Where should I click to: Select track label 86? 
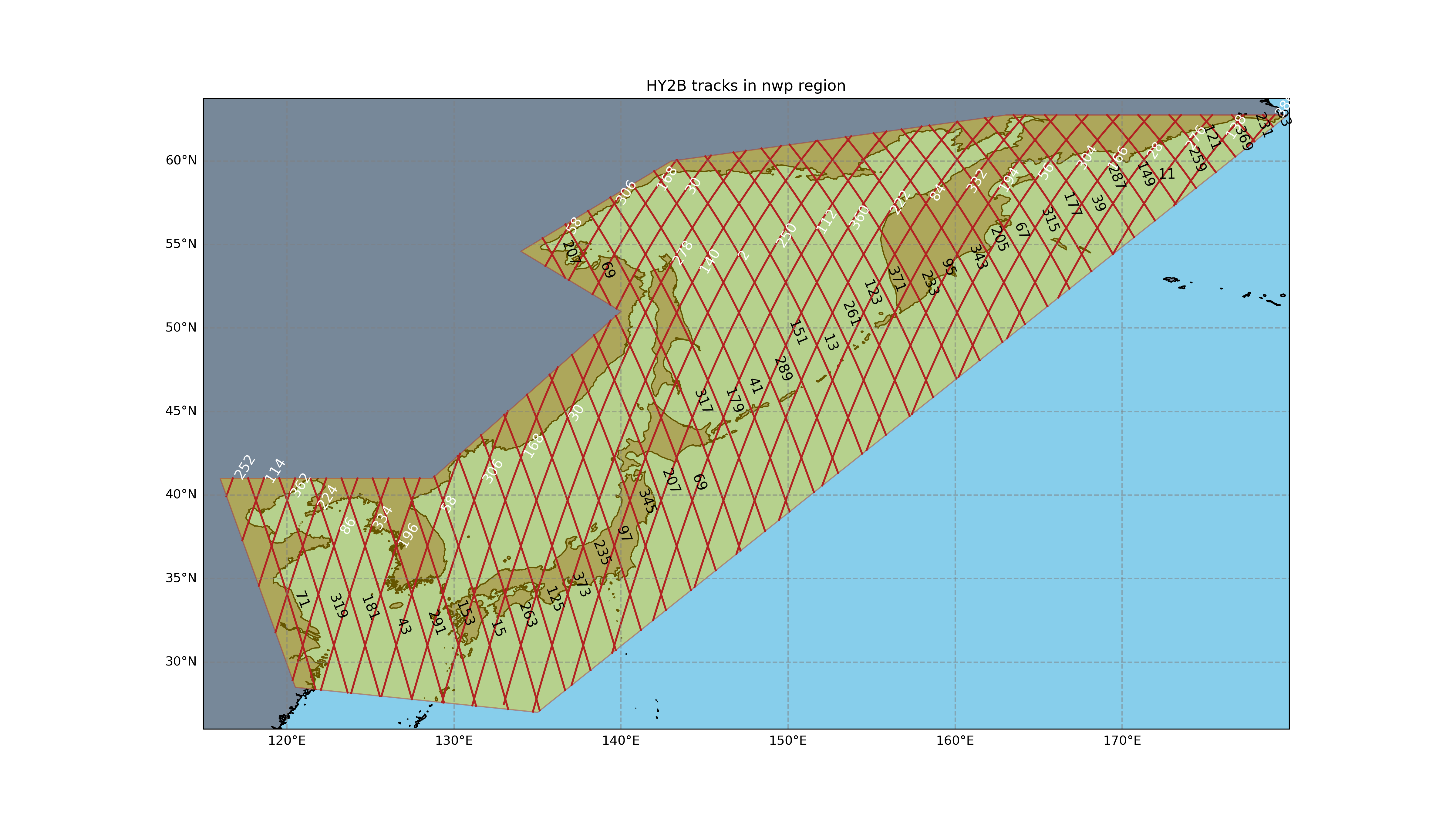(x=348, y=526)
